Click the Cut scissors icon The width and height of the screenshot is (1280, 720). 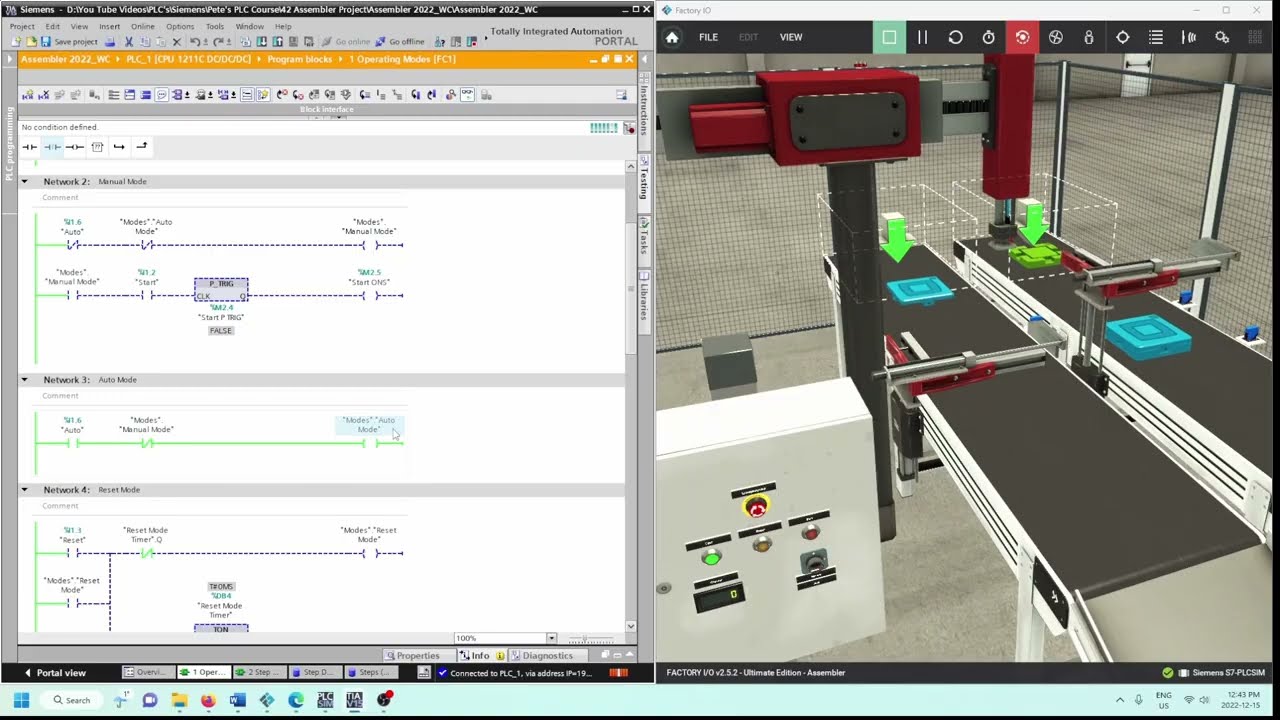(129, 42)
